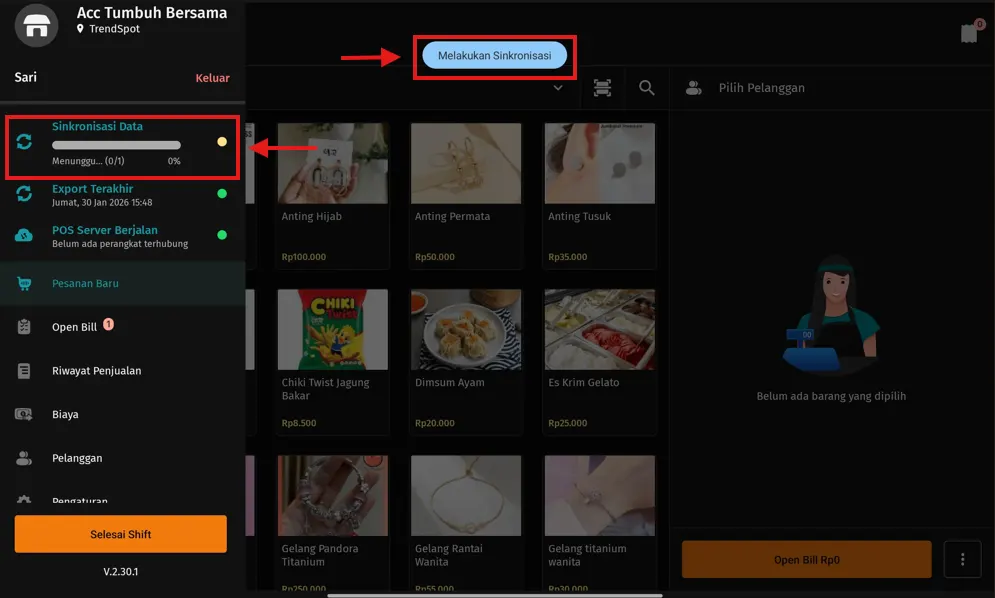
Task: Expand the category dropdown chevron
Action: [x=558, y=88]
